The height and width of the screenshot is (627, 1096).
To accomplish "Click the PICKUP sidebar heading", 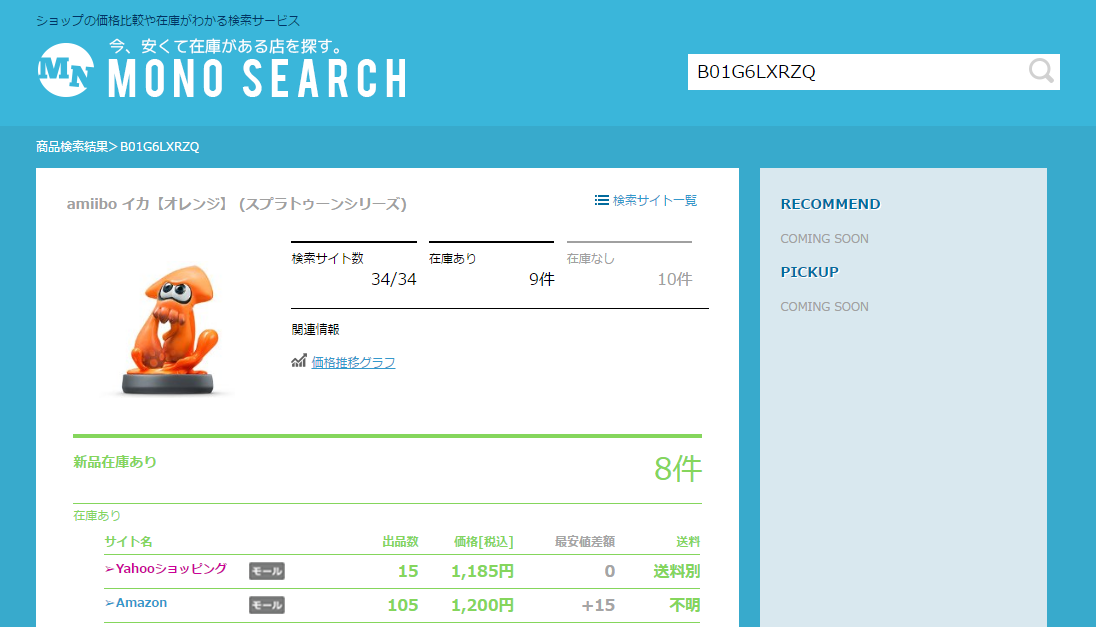I will [809, 272].
